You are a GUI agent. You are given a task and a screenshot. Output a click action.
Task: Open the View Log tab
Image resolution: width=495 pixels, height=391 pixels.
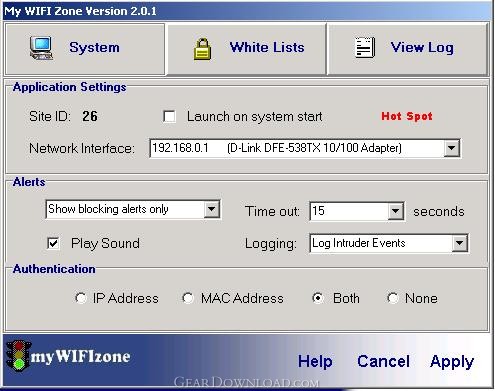[x=407, y=49]
